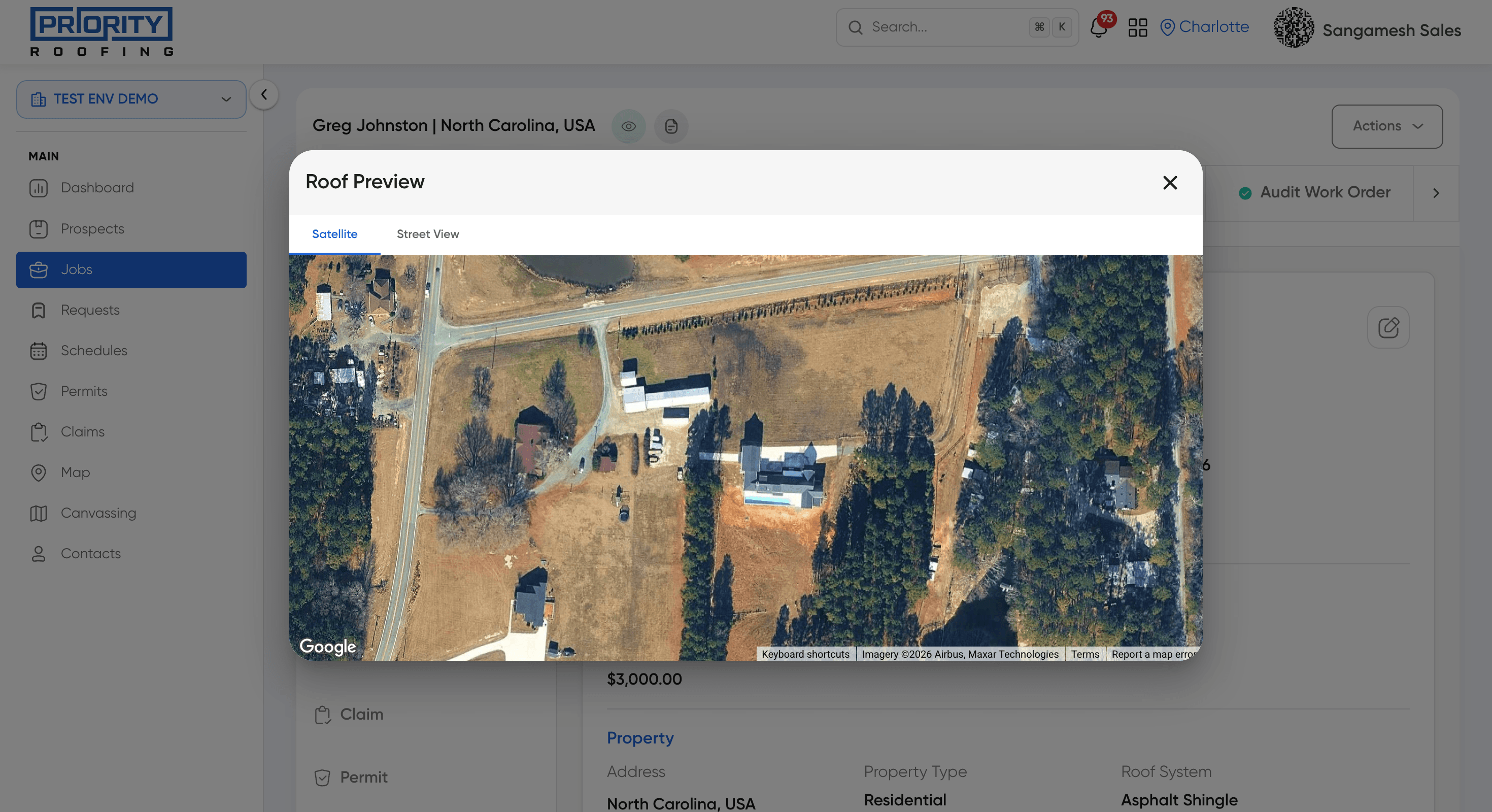Close the Roof Preview dialog

(1170, 183)
